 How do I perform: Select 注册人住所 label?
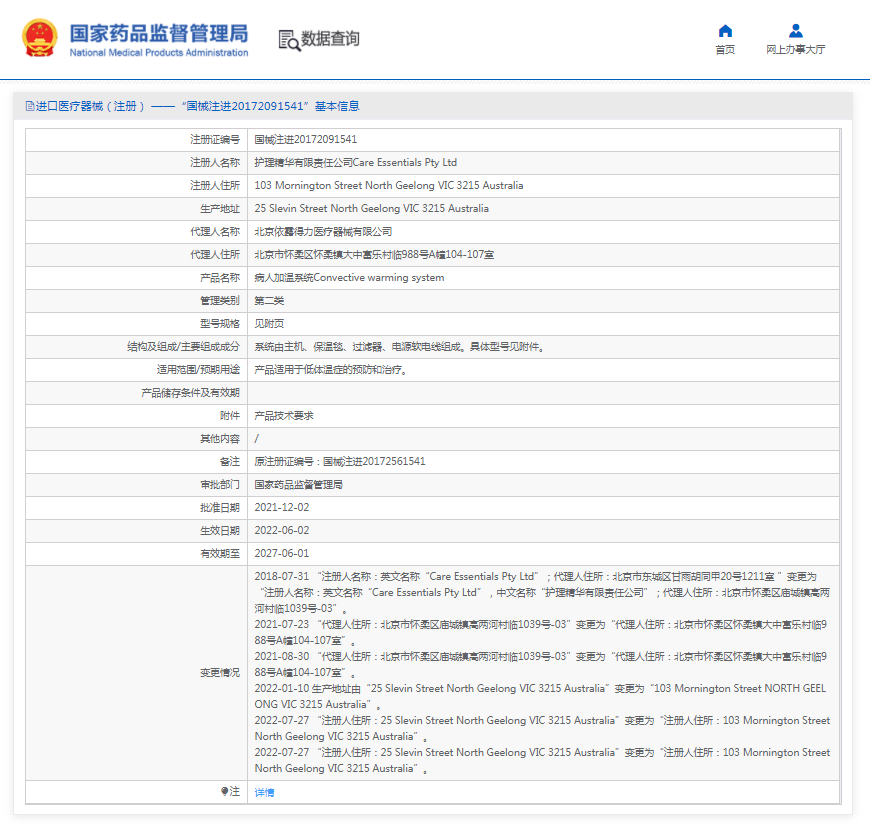point(215,185)
